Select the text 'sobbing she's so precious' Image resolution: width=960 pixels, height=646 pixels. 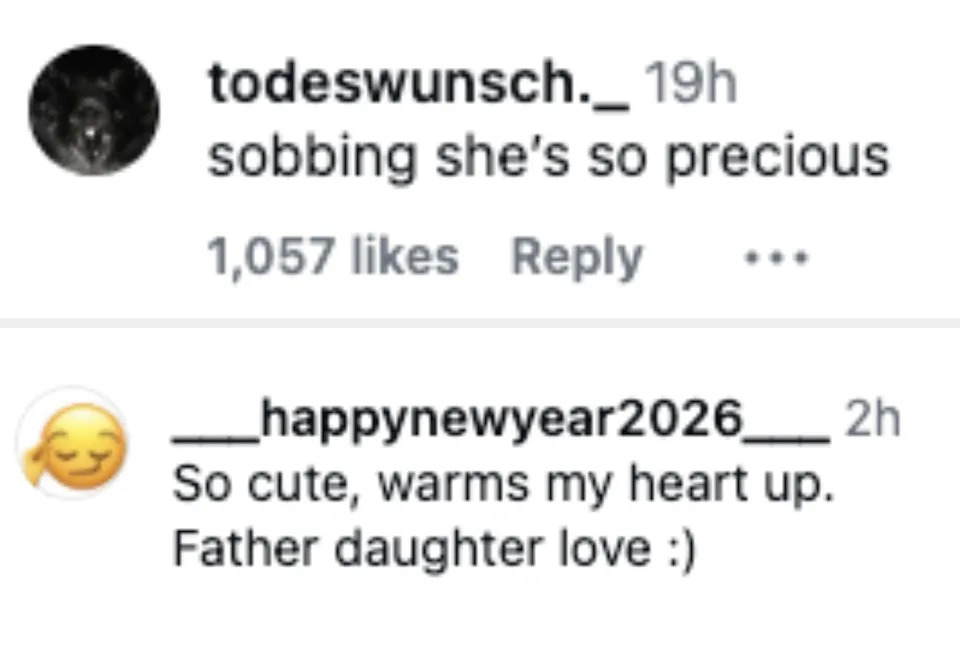[548, 155]
